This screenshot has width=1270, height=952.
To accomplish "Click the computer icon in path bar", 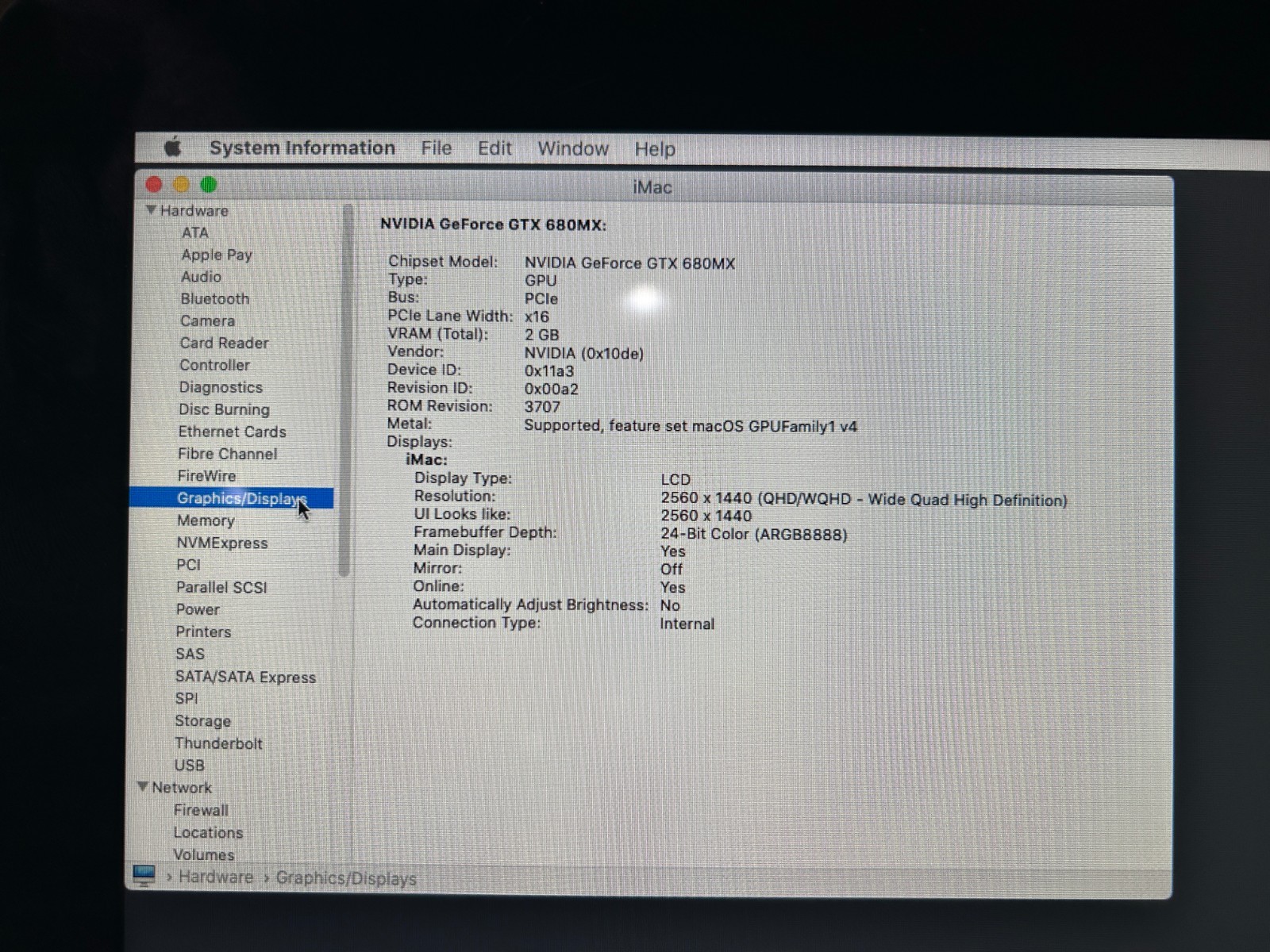I will 144,876.
